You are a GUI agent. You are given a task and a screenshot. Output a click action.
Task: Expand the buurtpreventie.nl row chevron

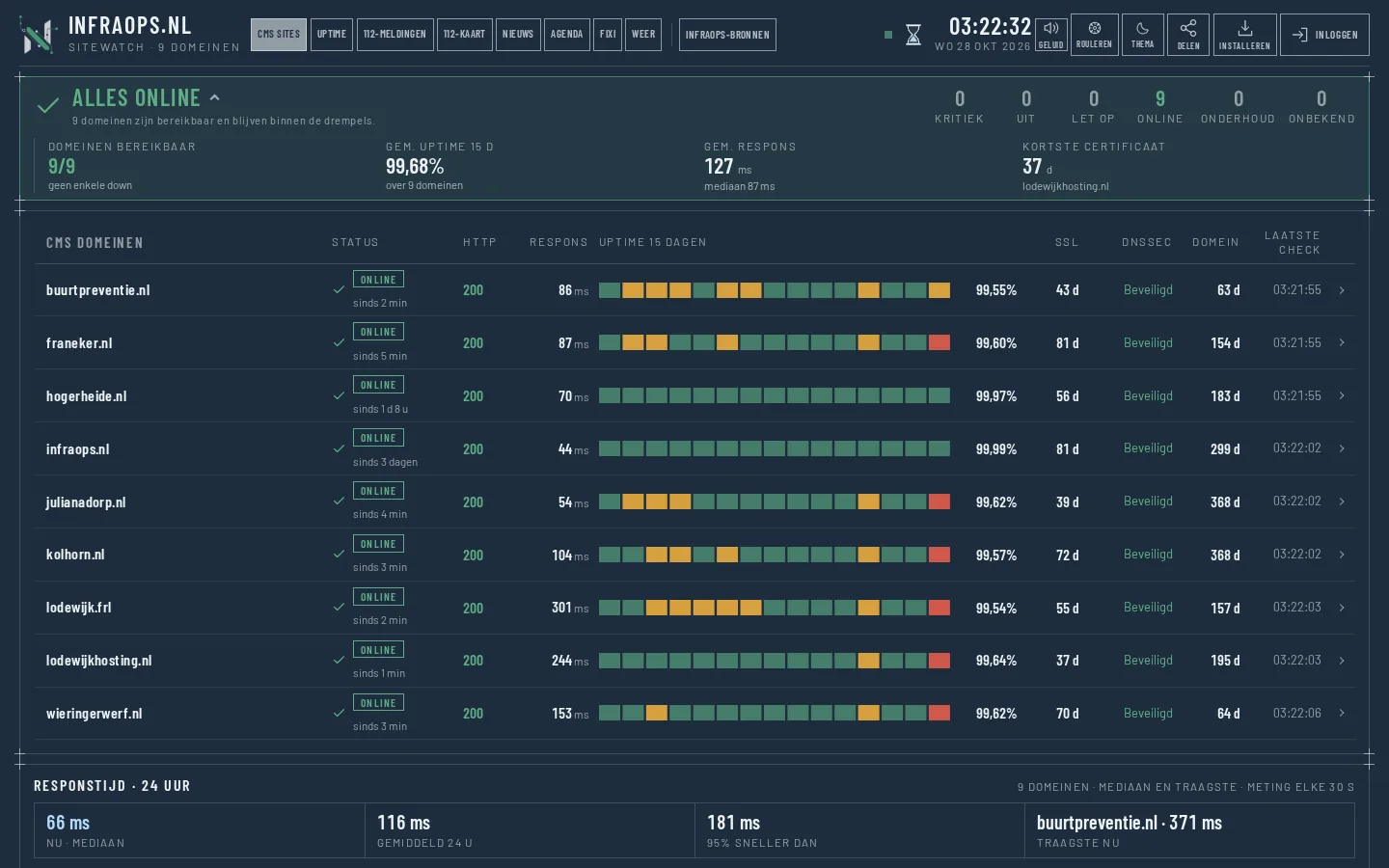(x=1342, y=290)
